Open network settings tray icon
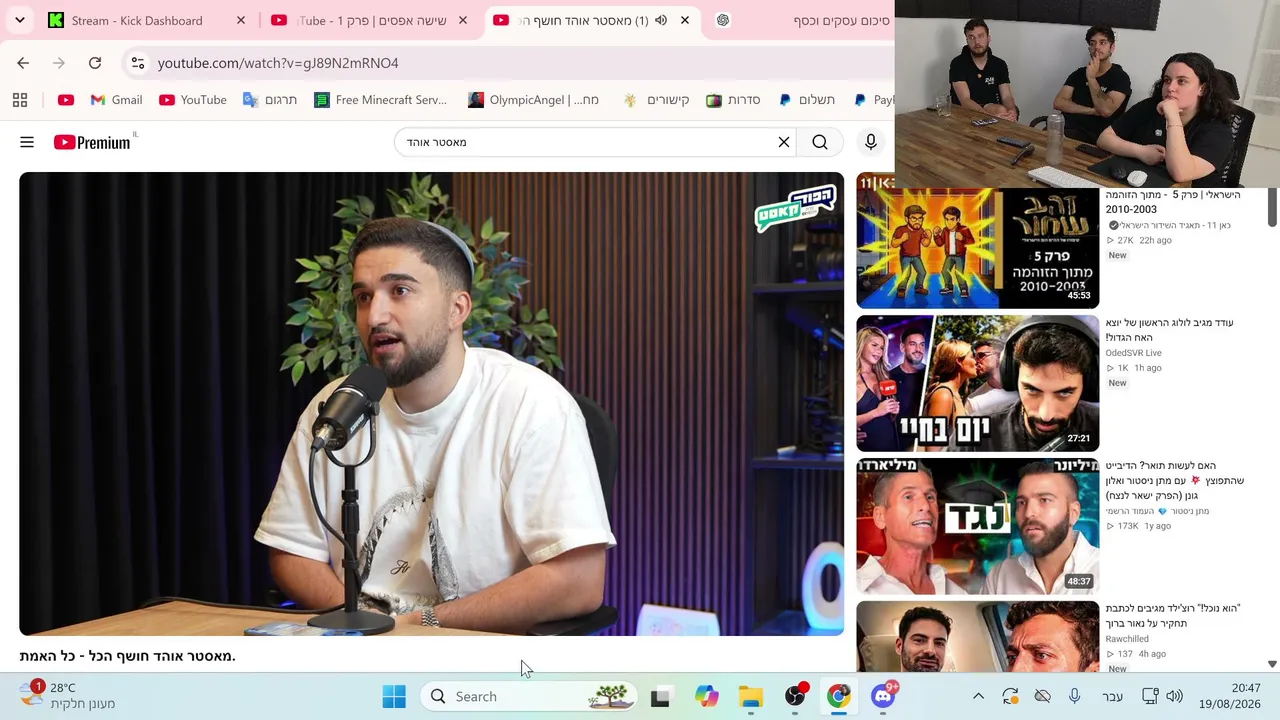Screen dimensions: 1280x720 [1150, 696]
